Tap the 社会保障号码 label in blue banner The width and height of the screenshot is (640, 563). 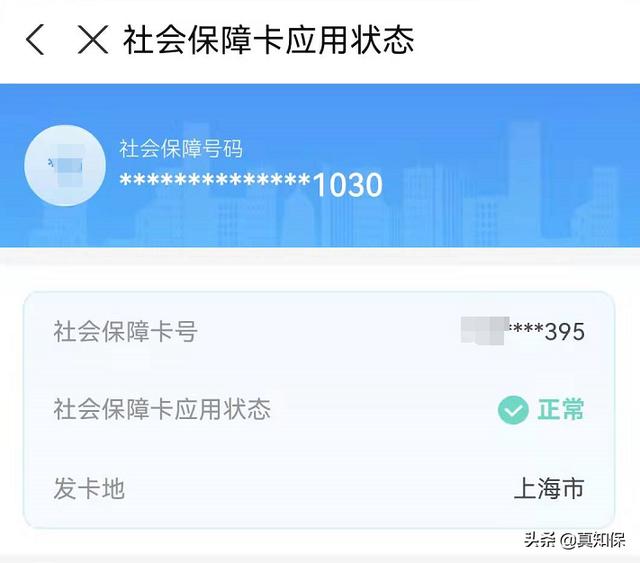[x=181, y=149]
